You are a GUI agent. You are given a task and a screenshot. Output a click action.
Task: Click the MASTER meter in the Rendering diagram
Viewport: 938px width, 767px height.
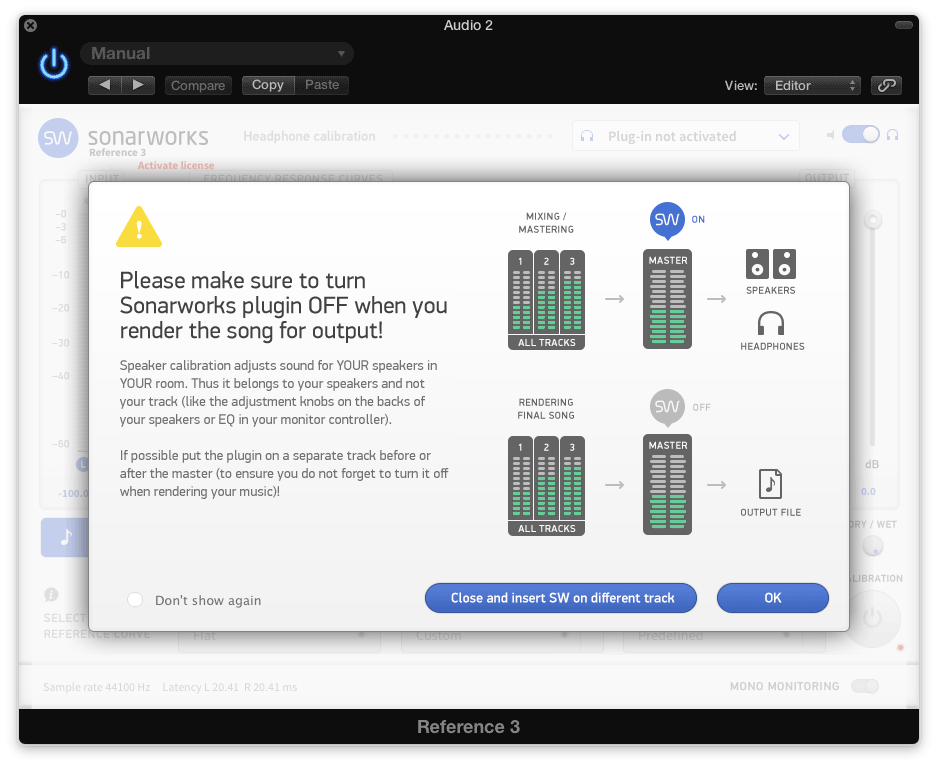pyautogui.click(x=667, y=485)
